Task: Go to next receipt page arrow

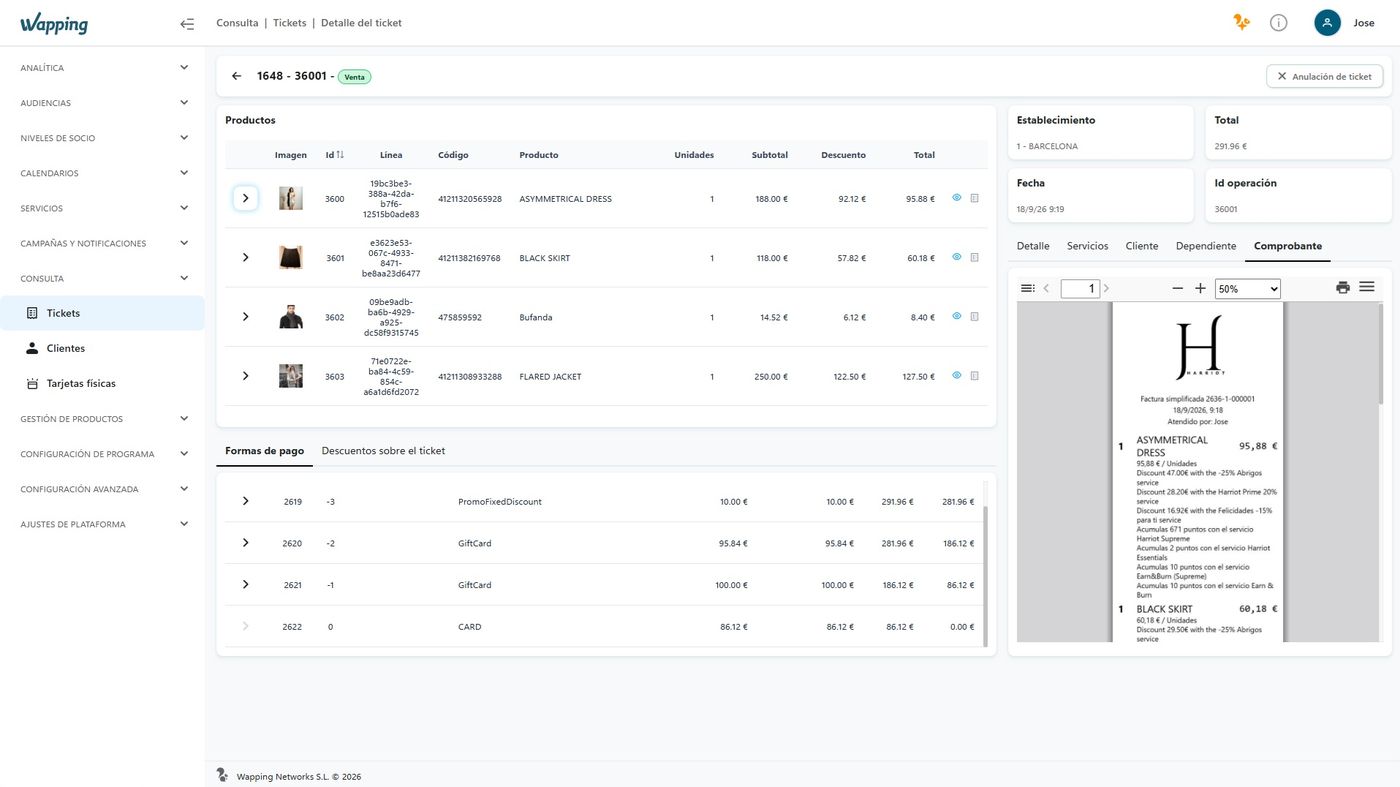Action: coord(1106,288)
